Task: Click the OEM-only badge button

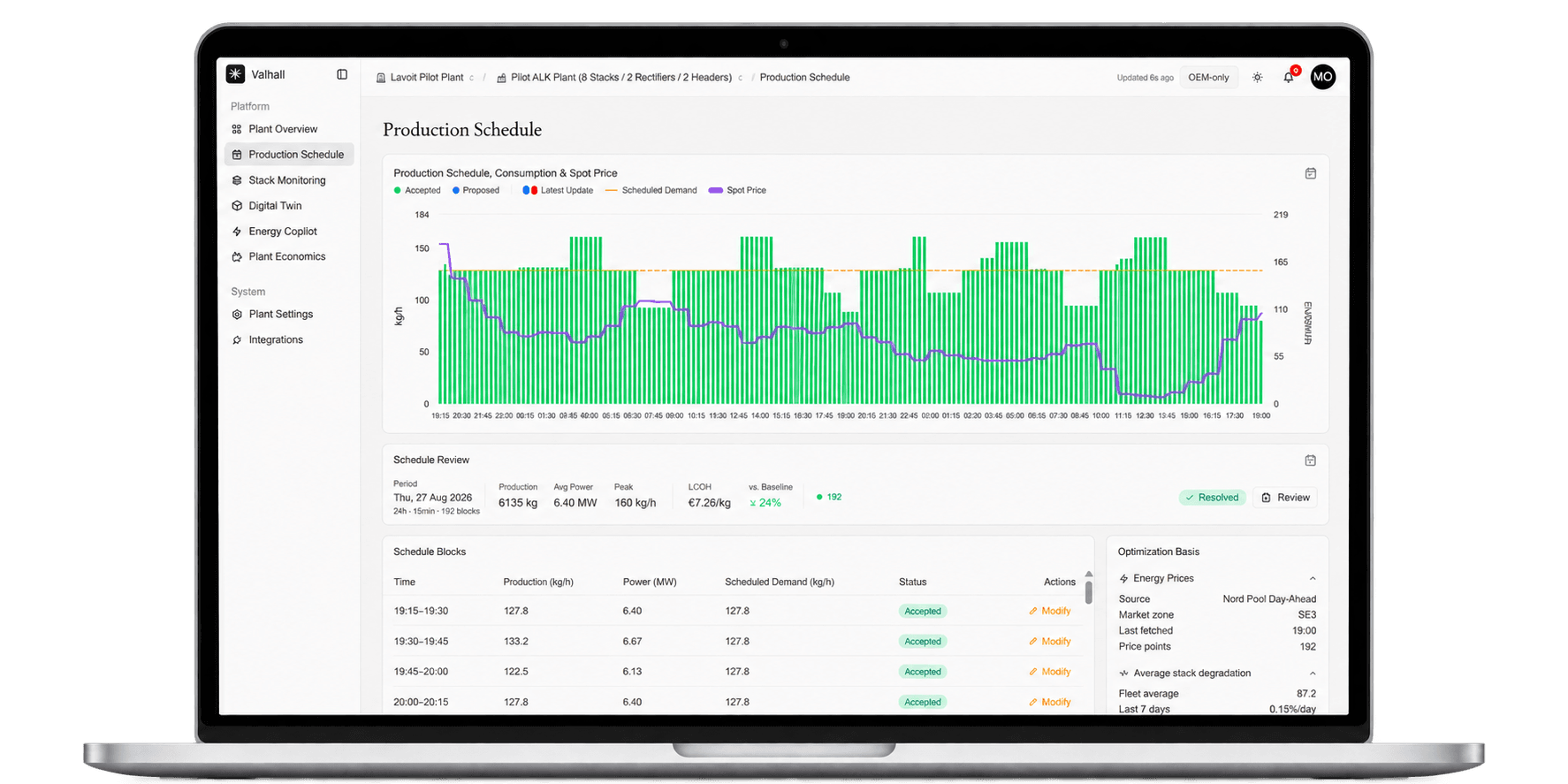Action: [1208, 78]
